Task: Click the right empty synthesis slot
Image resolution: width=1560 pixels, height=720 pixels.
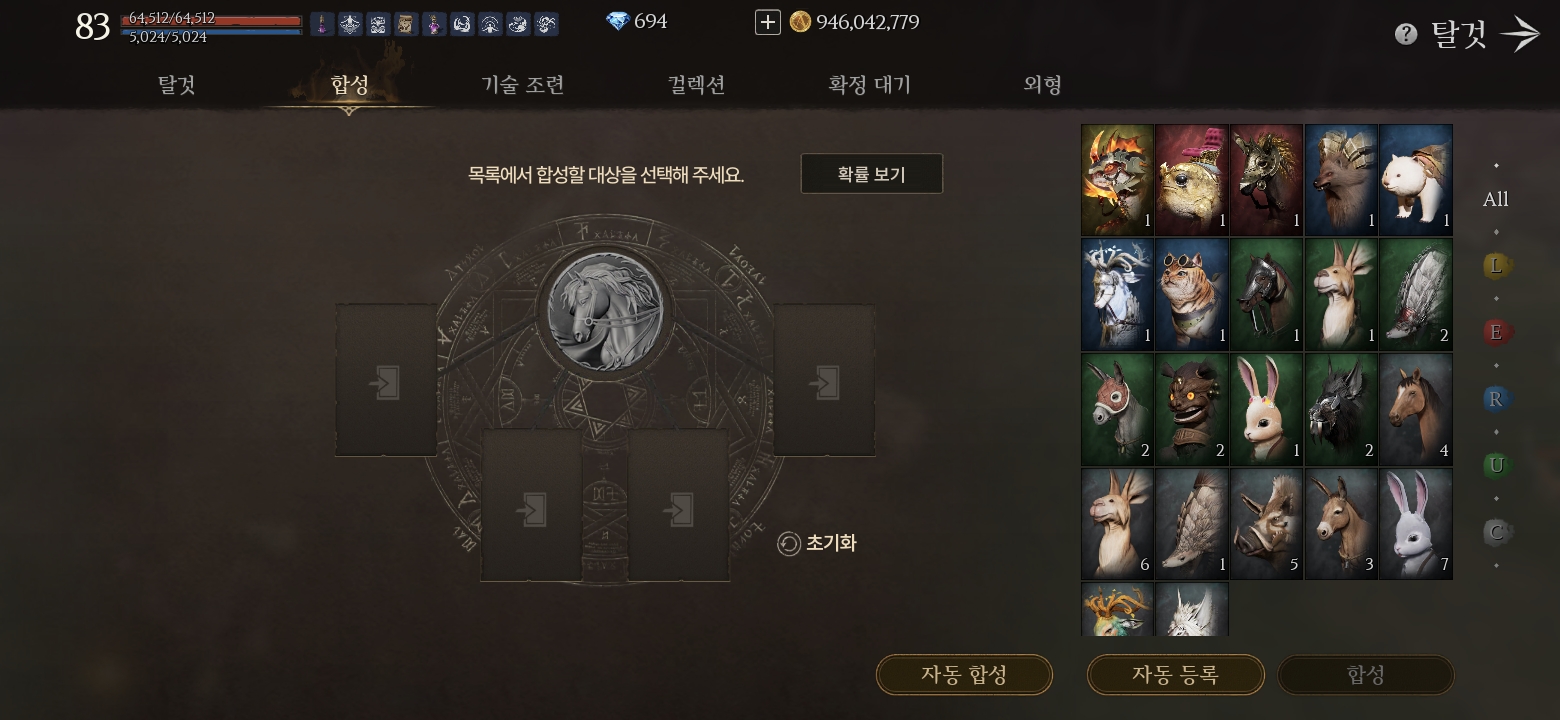Action: coord(824,381)
